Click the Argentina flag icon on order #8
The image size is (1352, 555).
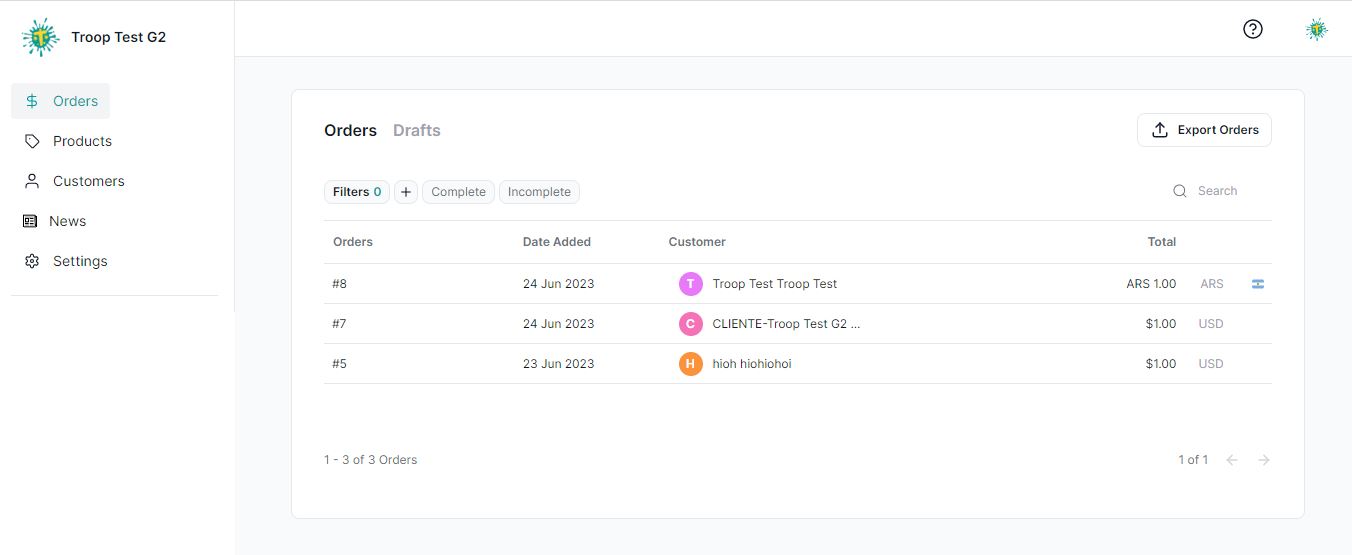point(1258,284)
